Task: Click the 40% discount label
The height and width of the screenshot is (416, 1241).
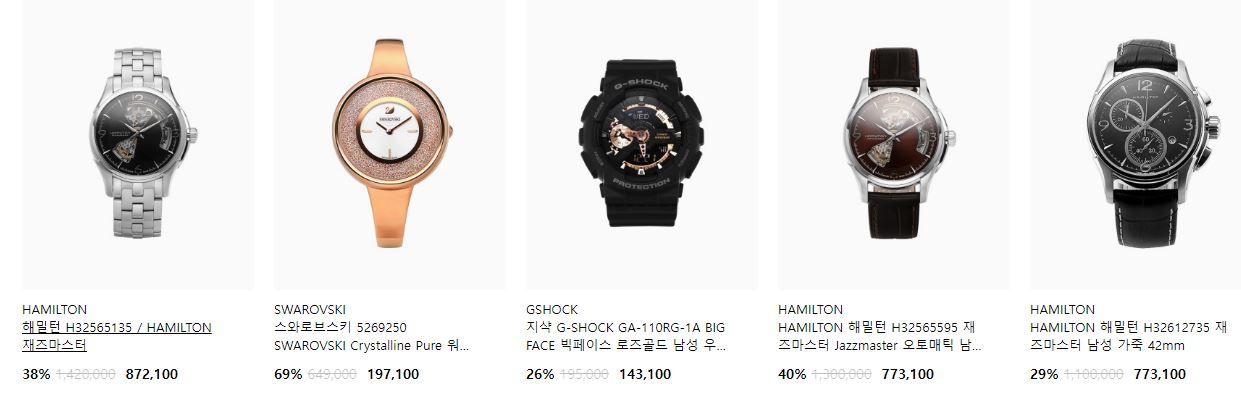Action: [x=792, y=375]
